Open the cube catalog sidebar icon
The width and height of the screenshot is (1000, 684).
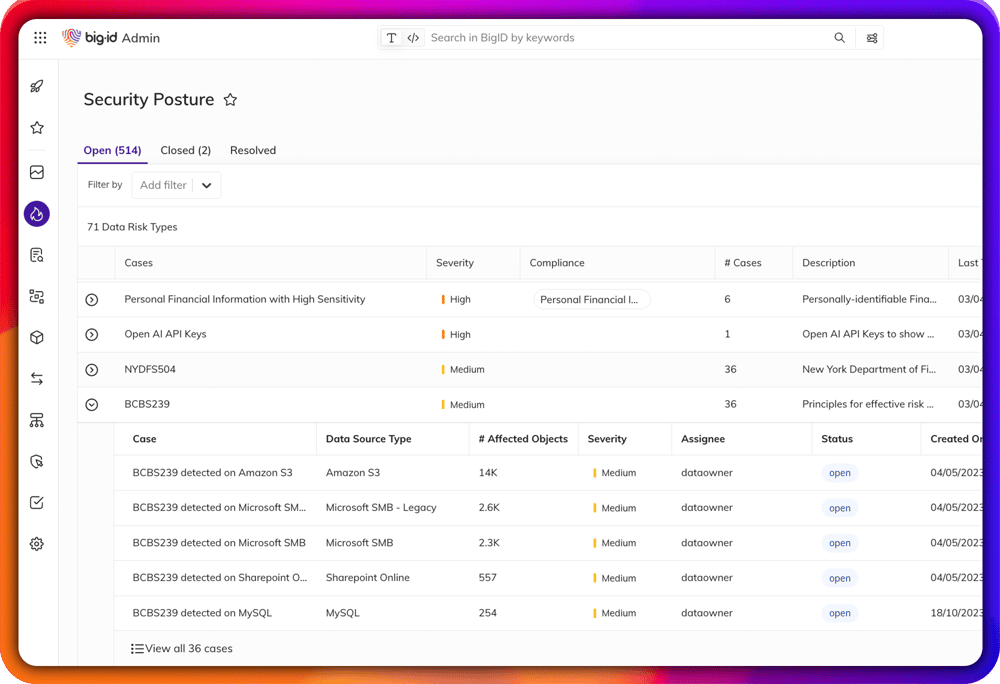pyautogui.click(x=37, y=337)
